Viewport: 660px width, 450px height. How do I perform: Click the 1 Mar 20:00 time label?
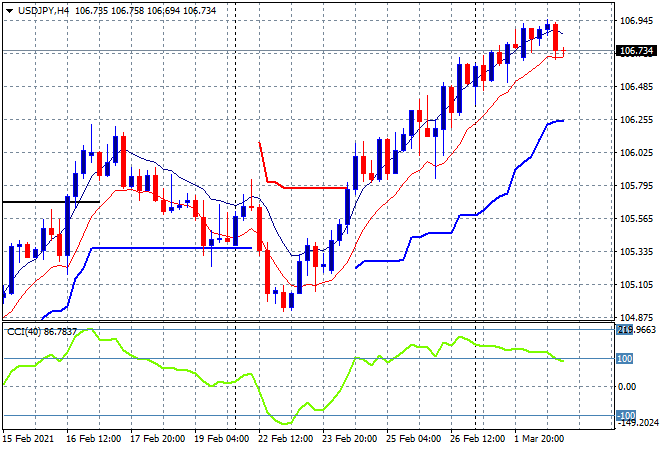(x=539, y=439)
